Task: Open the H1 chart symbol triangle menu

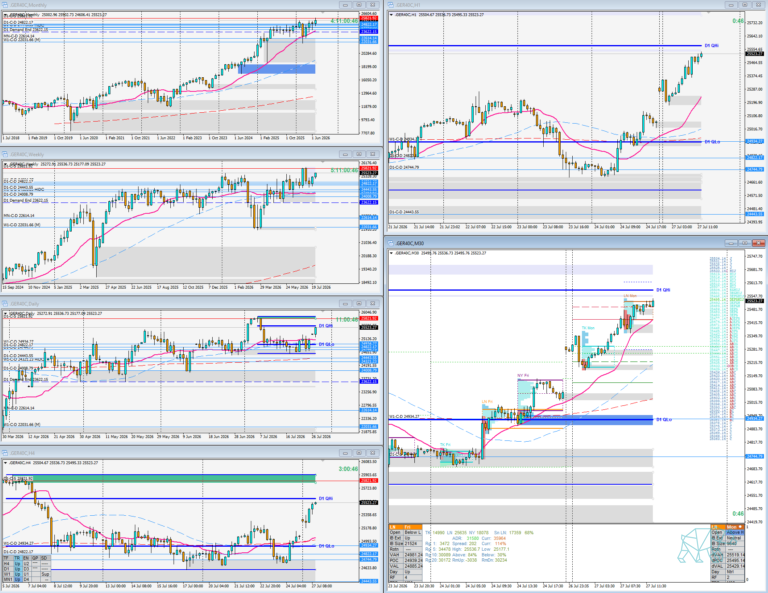Action: tap(391, 15)
